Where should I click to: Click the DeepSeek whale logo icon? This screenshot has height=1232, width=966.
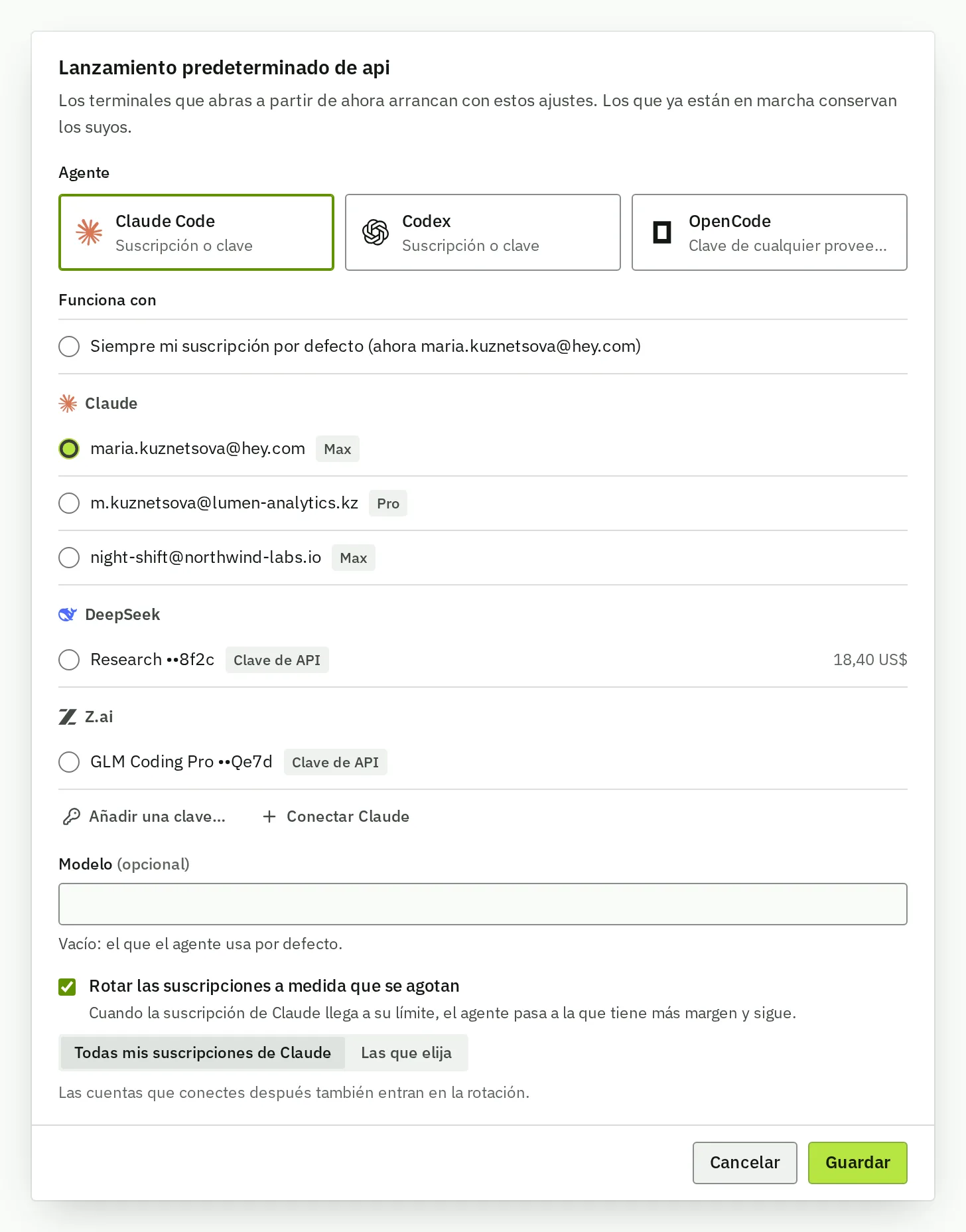tap(68, 615)
